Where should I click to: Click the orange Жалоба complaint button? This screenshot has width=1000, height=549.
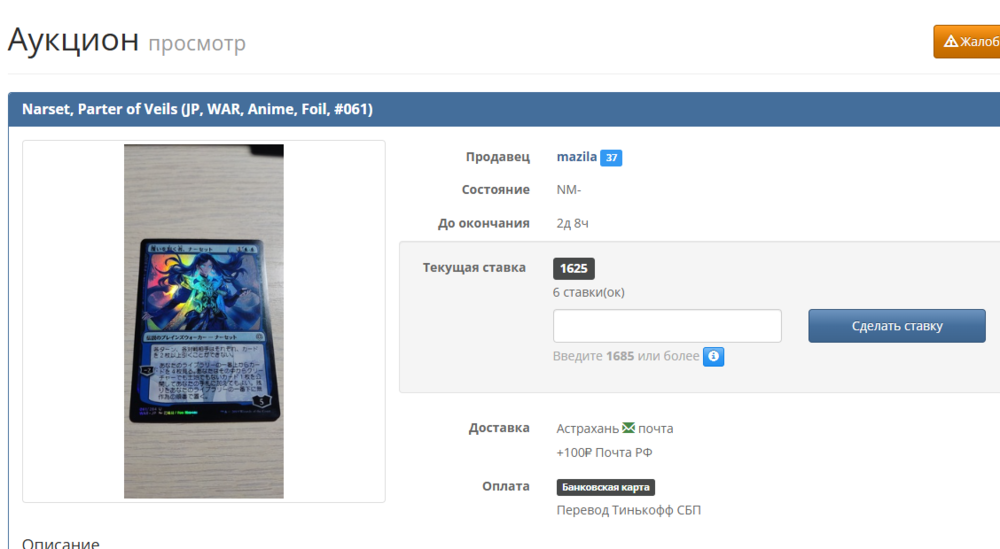point(967,41)
